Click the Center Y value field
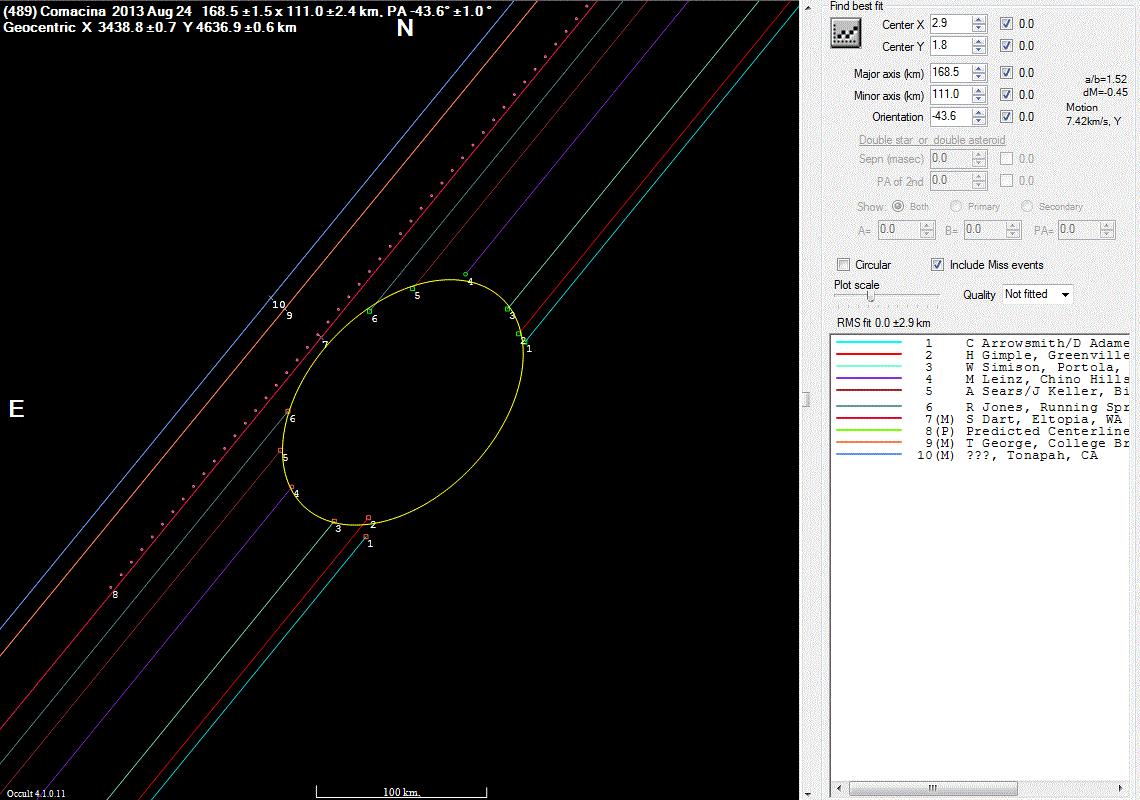Image resolution: width=1140 pixels, height=800 pixels. (x=951, y=46)
